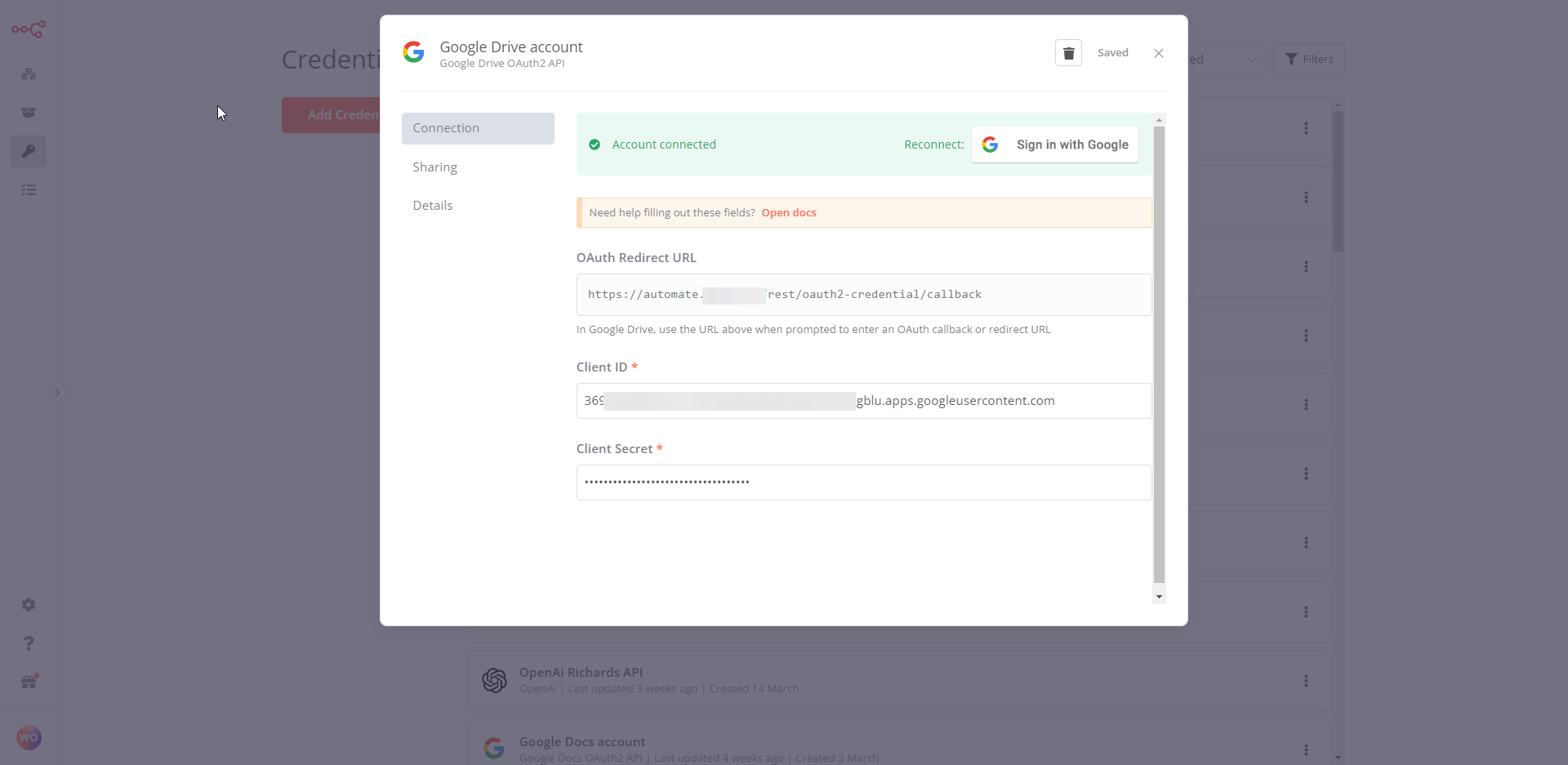Expand the collapsed left sidebar

click(57, 392)
